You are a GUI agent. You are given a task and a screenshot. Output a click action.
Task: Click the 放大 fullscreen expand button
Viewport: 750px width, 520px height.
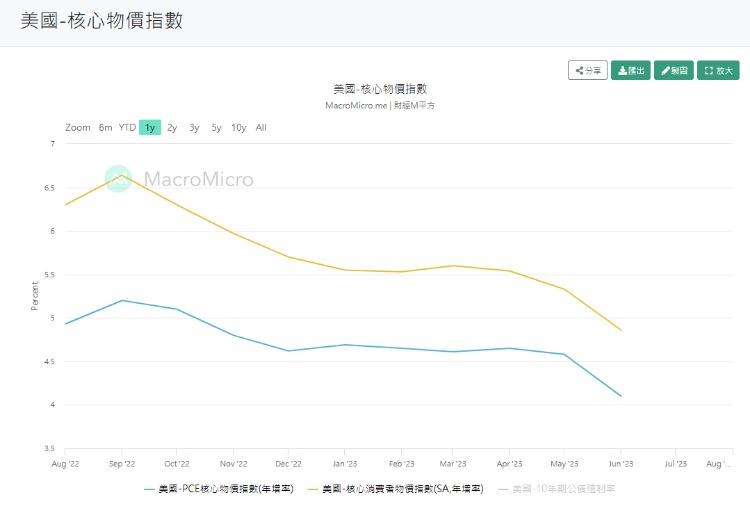click(x=718, y=70)
